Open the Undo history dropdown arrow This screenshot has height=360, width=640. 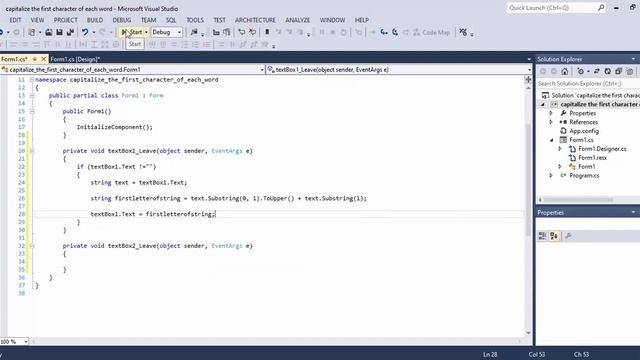[x=93, y=32]
